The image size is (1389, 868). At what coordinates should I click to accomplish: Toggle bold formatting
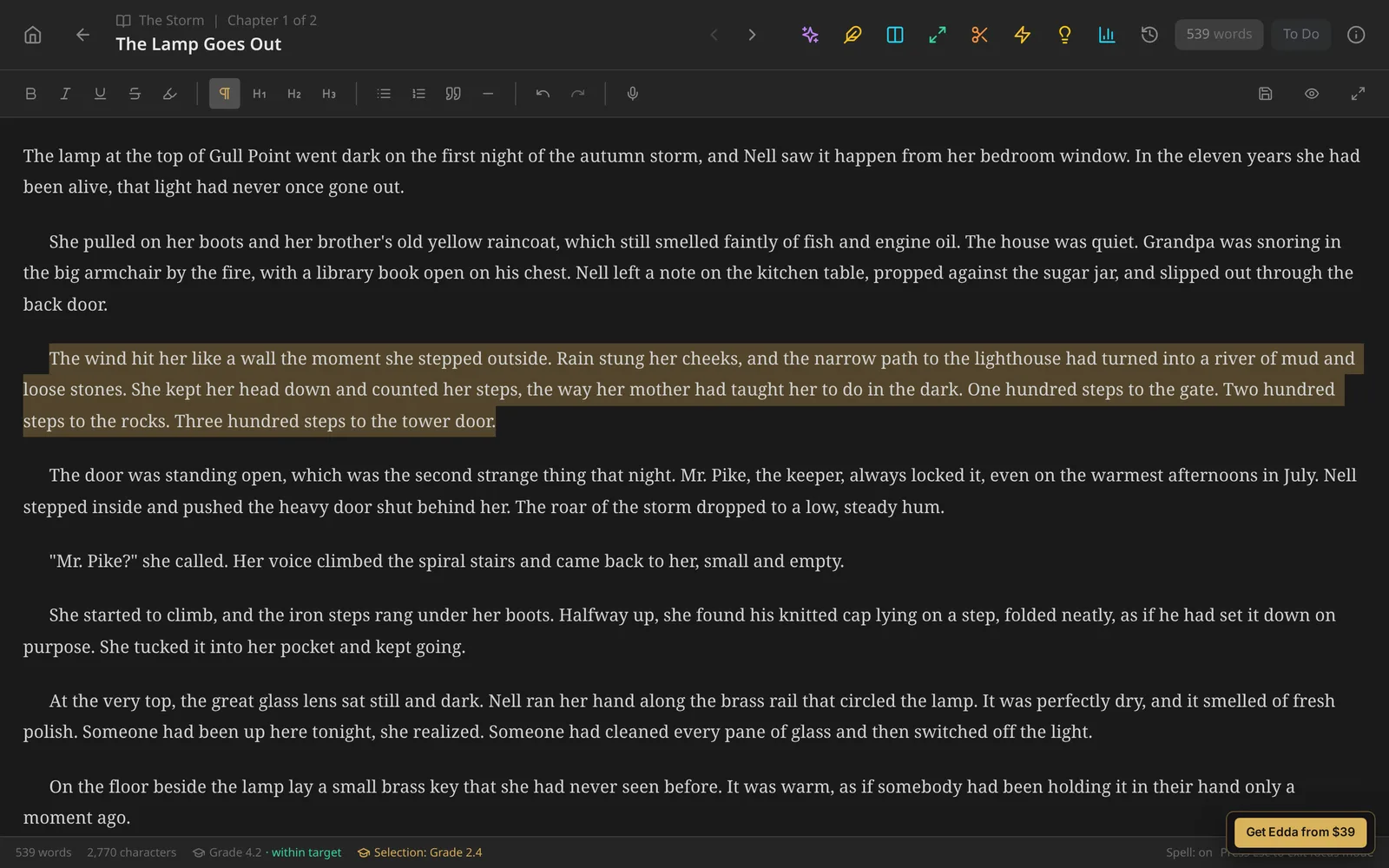(30, 94)
